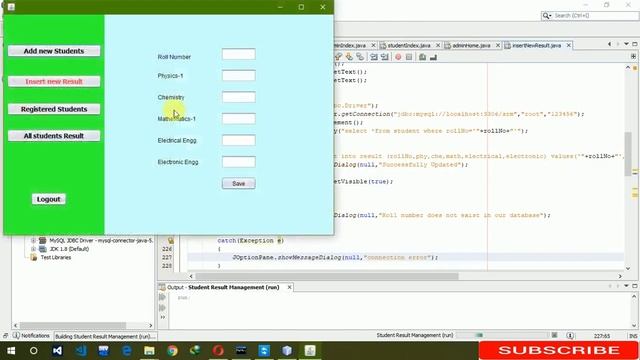The height and width of the screenshot is (360, 640).
Task: Click in the NetBeans search box
Action: tap(590, 16)
